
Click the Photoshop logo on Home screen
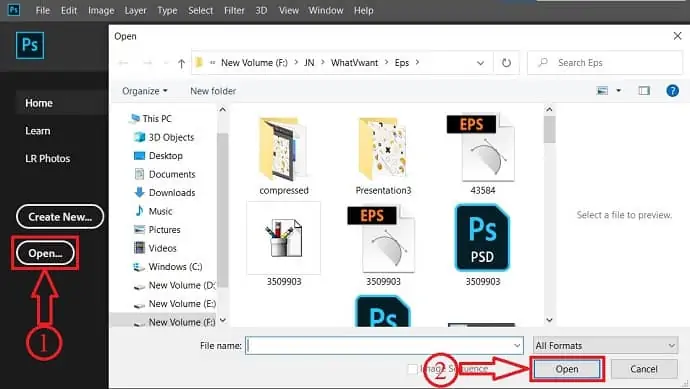click(30, 45)
